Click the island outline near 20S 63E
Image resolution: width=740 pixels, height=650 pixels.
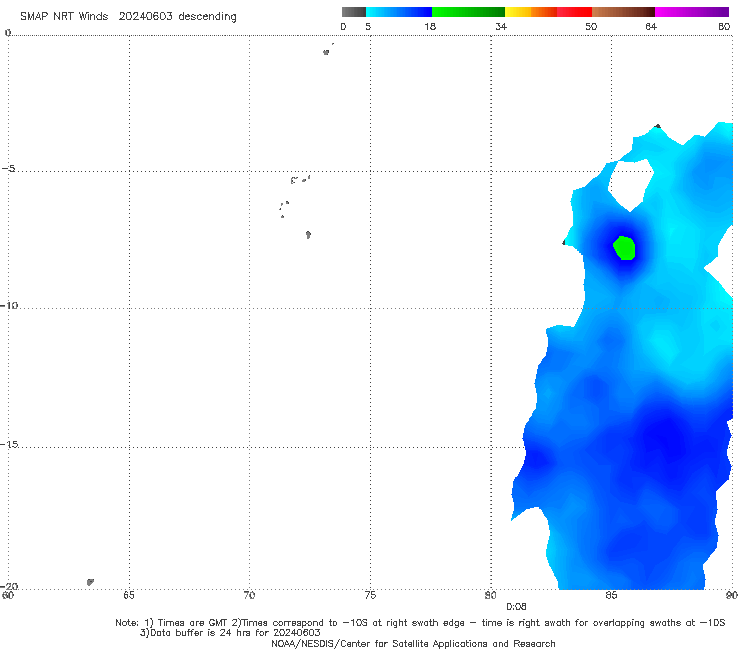point(90,582)
